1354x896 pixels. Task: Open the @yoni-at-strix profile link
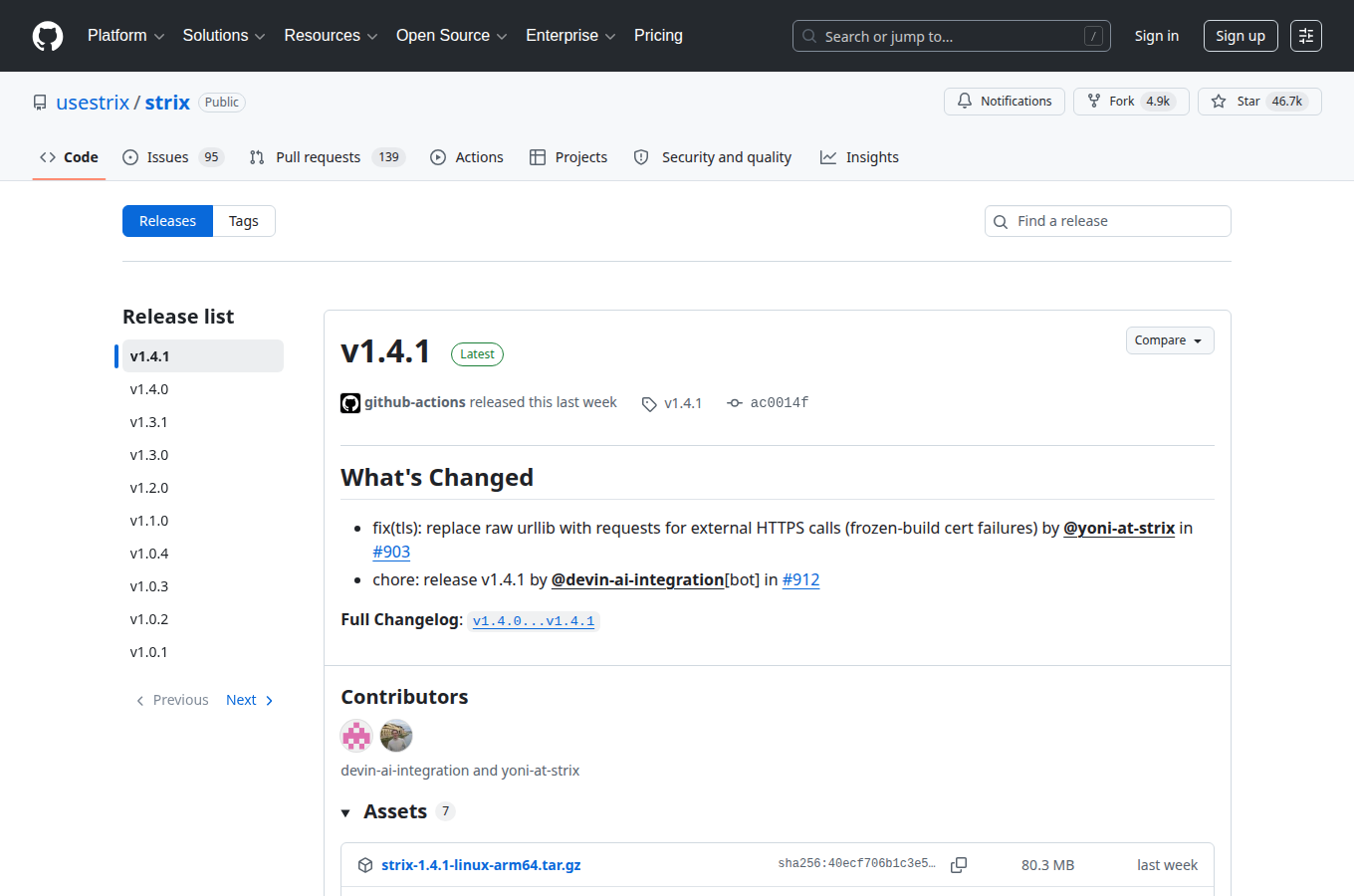click(x=1119, y=528)
